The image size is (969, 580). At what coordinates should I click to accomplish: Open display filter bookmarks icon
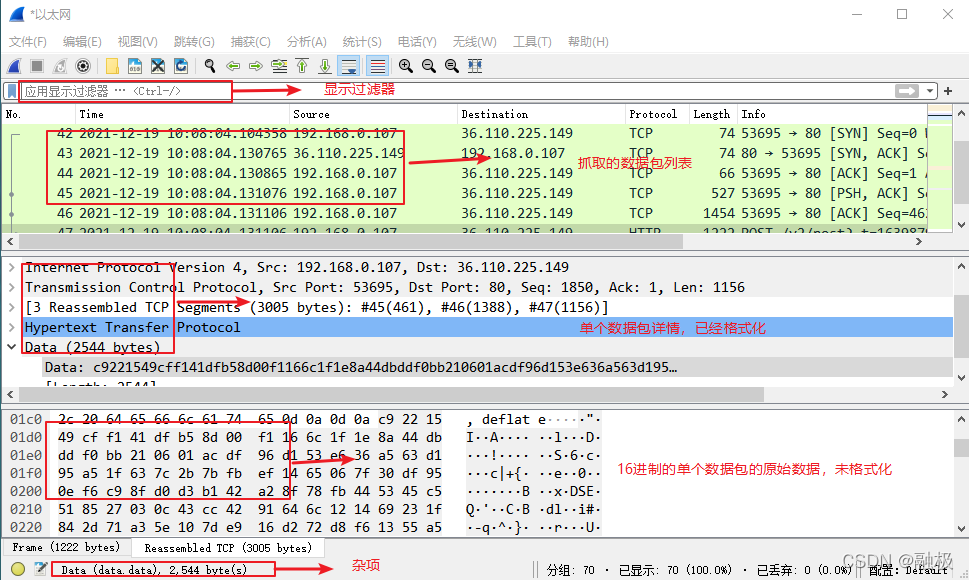[11, 91]
